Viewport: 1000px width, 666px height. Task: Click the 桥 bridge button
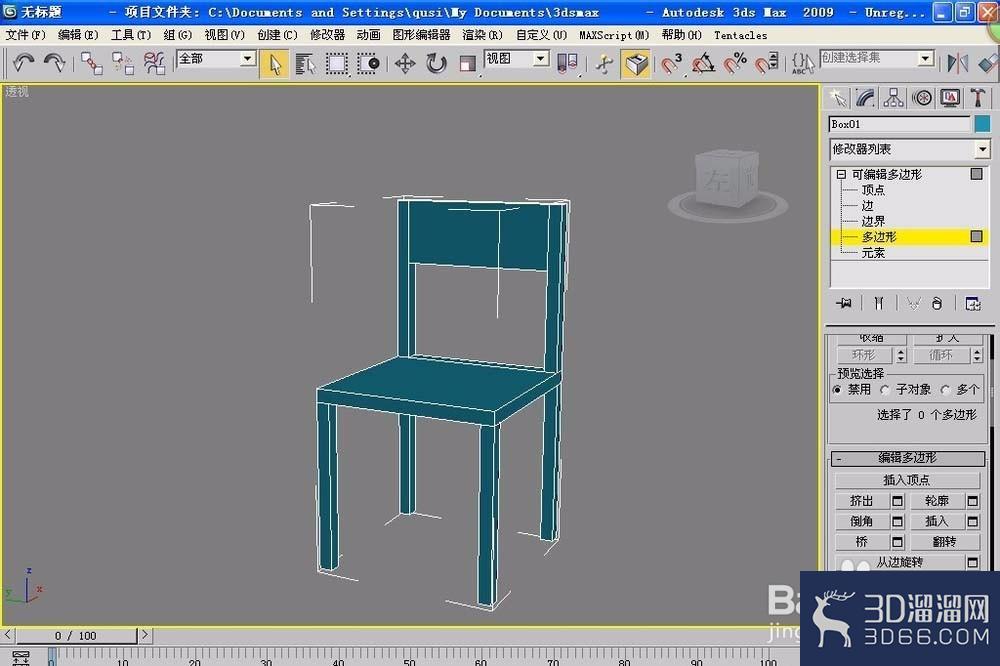click(862, 542)
